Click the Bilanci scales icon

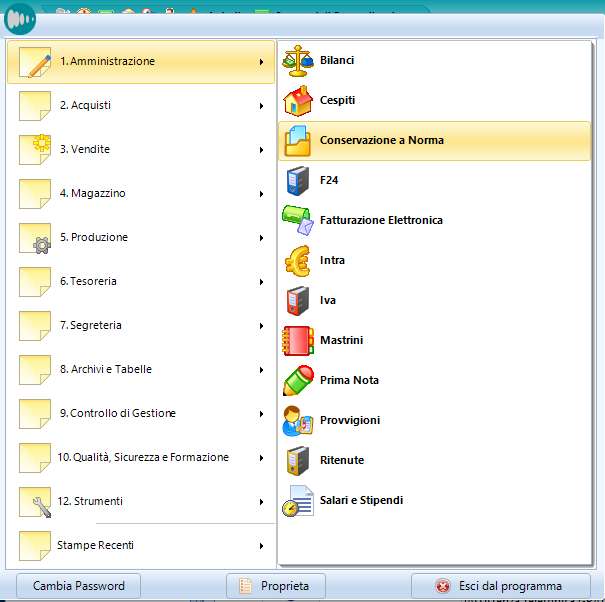pyautogui.click(x=298, y=61)
